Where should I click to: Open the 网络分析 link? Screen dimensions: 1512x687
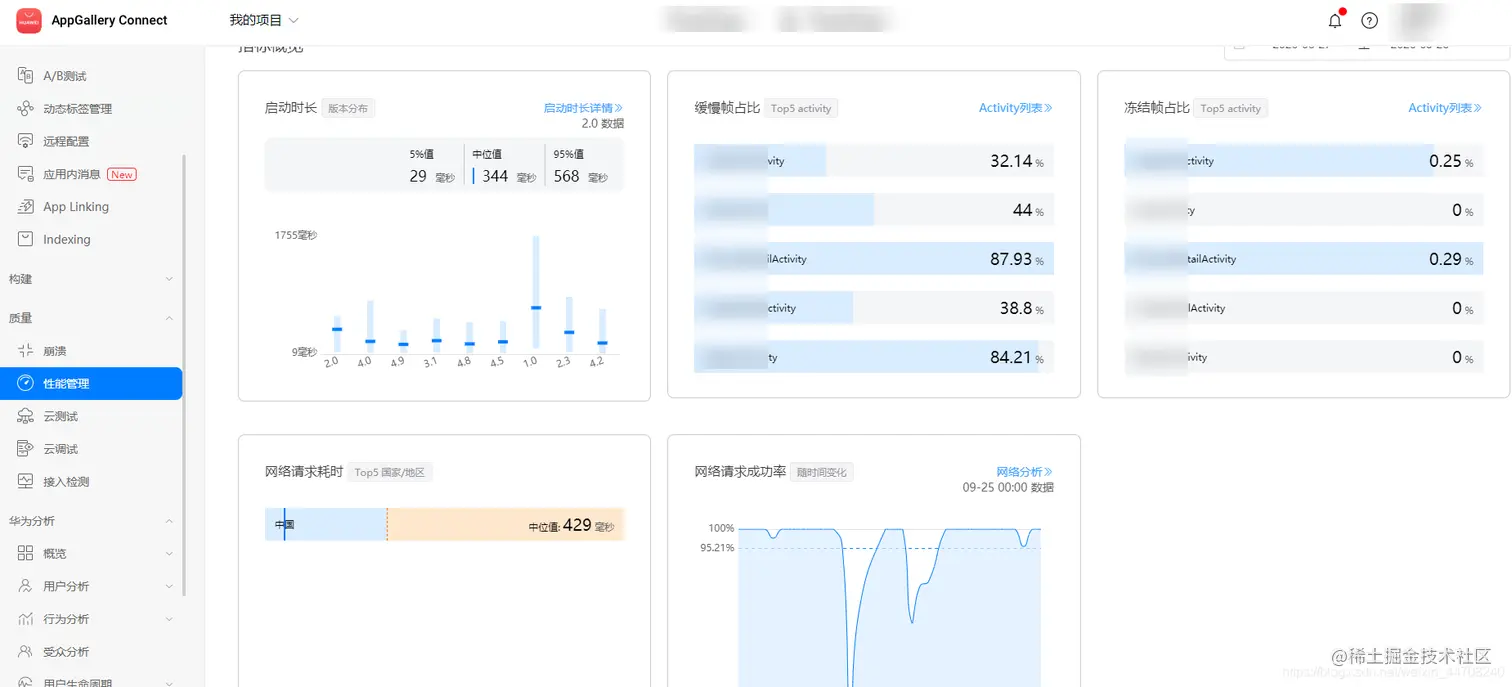coord(1024,472)
